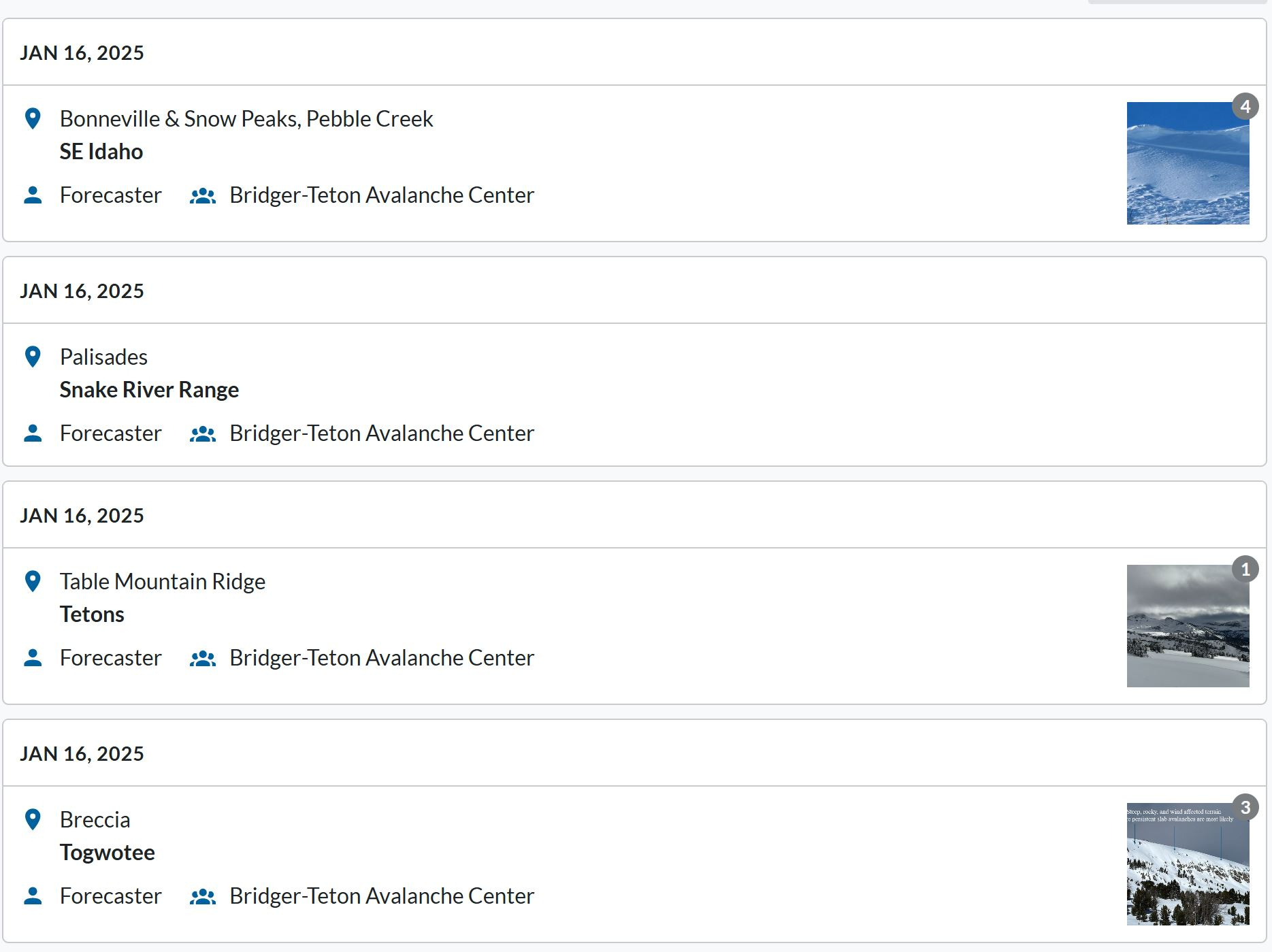Click Forecaster label in the Tetons card
The width and height of the screenshot is (1272, 952).
click(x=111, y=658)
